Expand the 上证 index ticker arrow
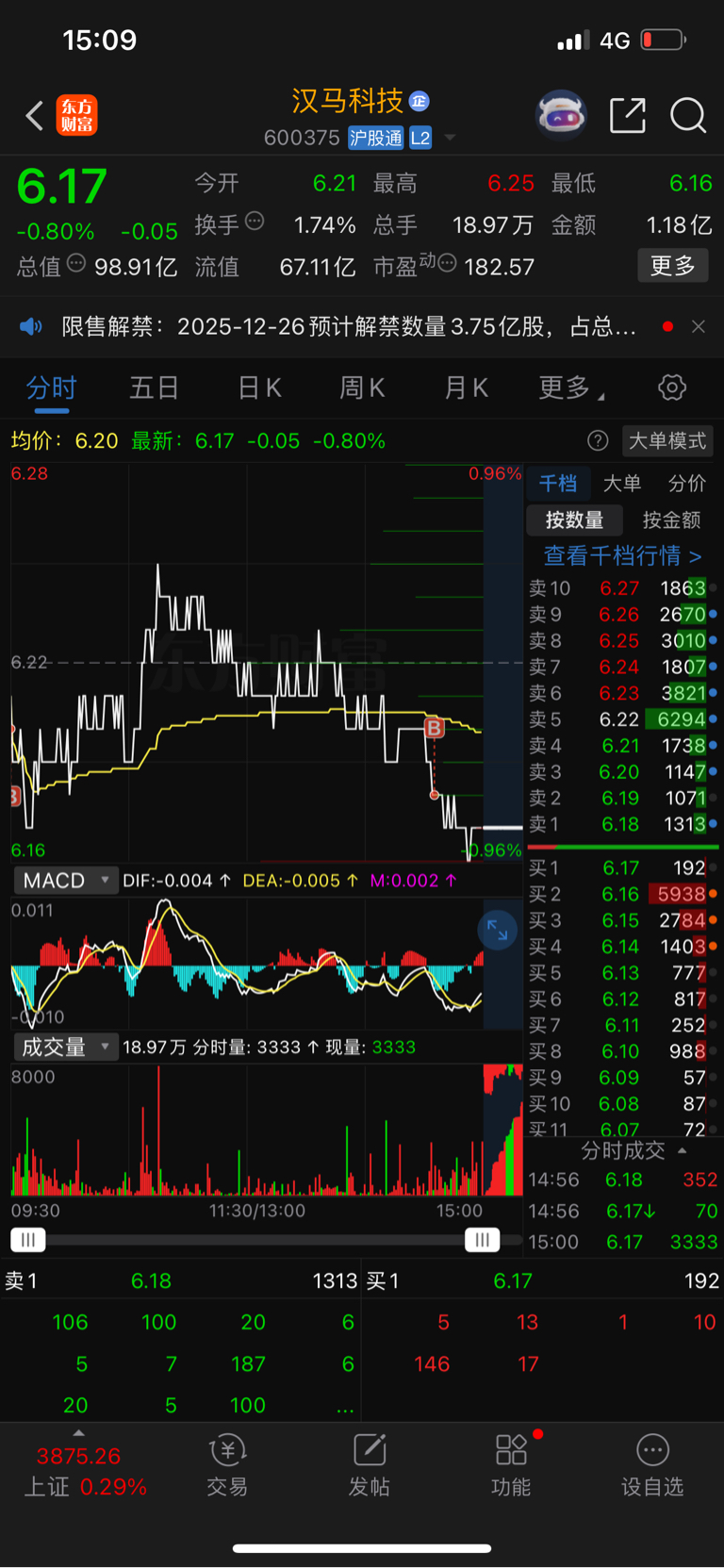 tap(79, 1433)
